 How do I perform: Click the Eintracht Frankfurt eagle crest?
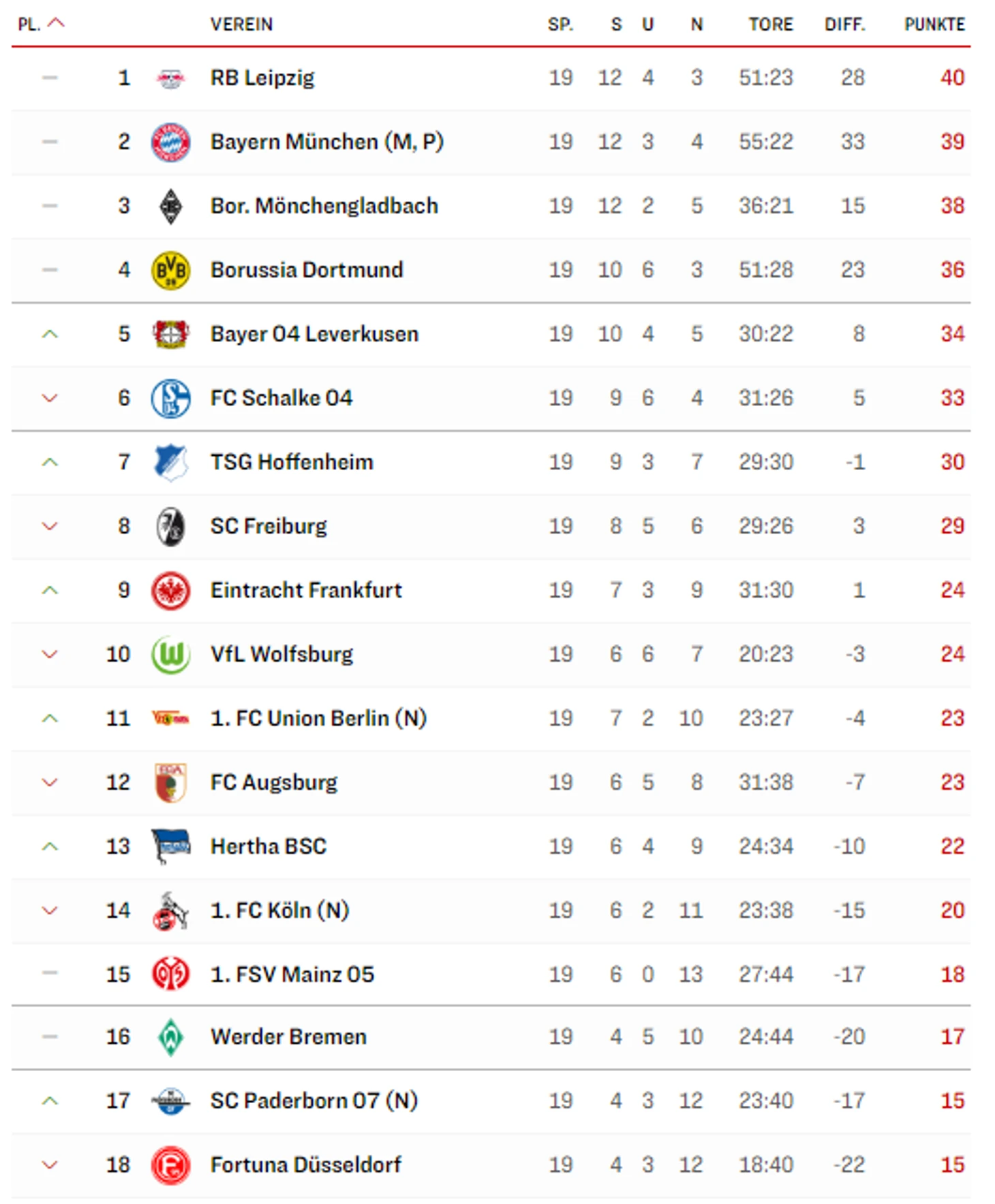point(170,591)
